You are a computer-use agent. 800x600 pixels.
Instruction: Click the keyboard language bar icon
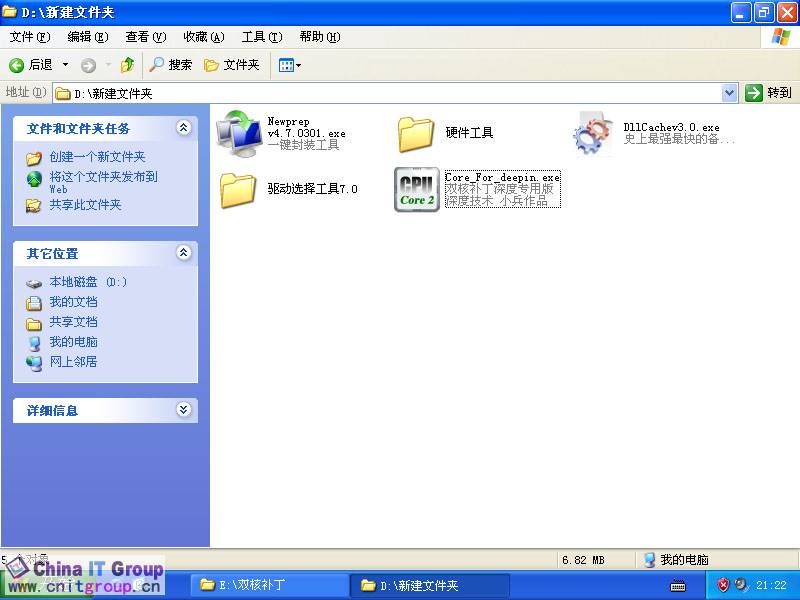click(x=678, y=586)
